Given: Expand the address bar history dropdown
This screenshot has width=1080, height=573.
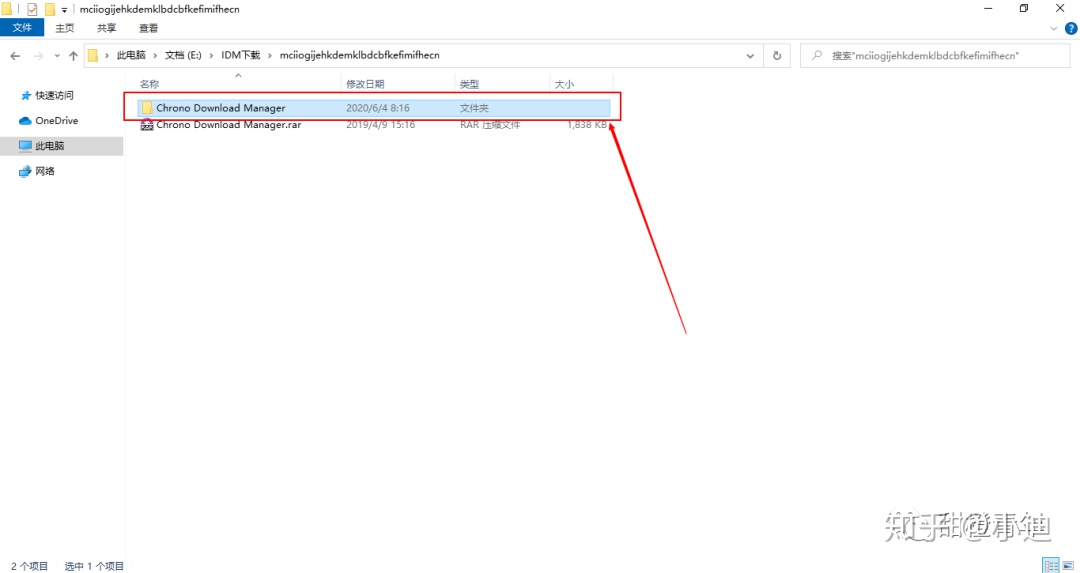Looking at the screenshot, I should 750,56.
